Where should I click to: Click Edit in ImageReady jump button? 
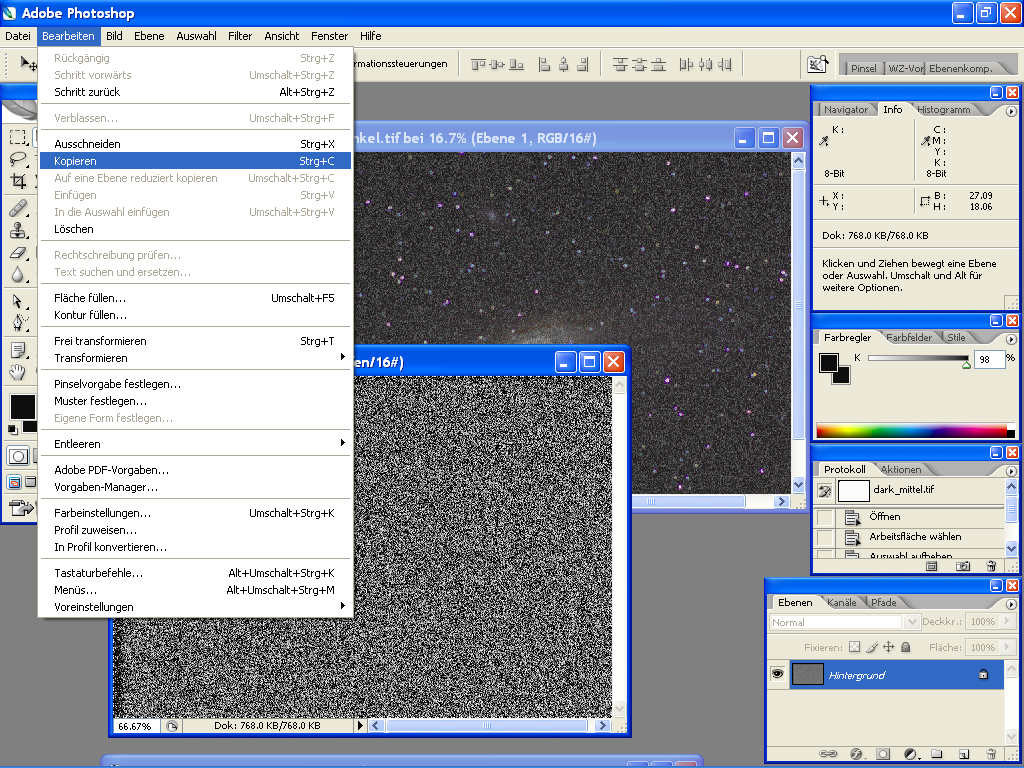tap(20, 507)
